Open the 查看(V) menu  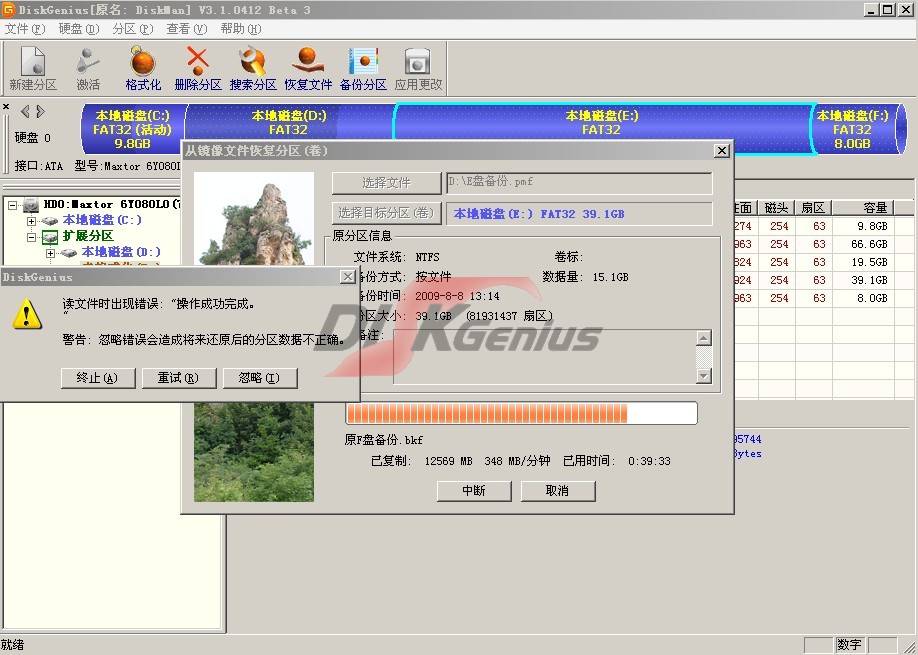pos(187,29)
